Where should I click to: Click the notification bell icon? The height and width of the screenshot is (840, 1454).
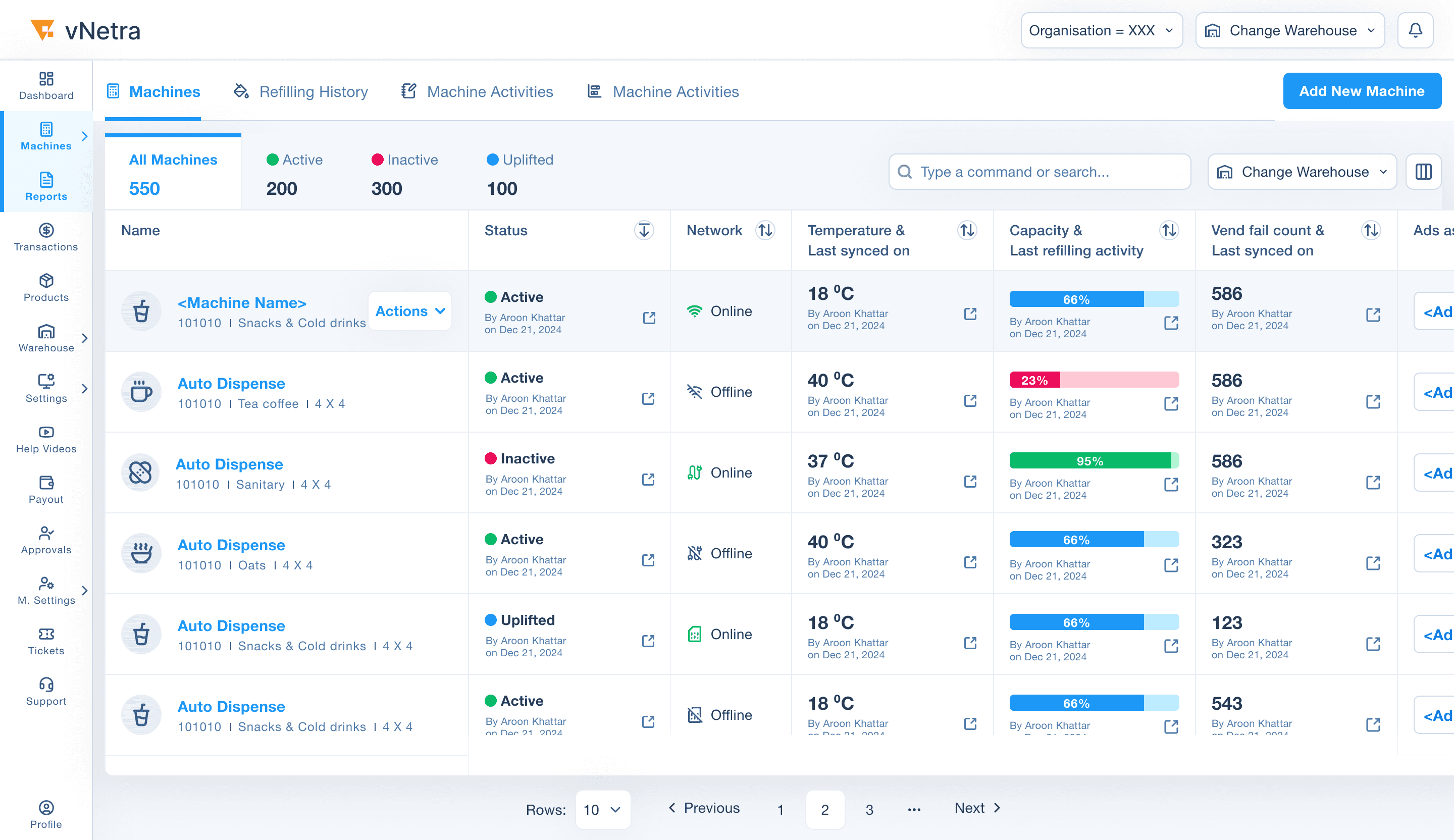pyautogui.click(x=1415, y=31)
